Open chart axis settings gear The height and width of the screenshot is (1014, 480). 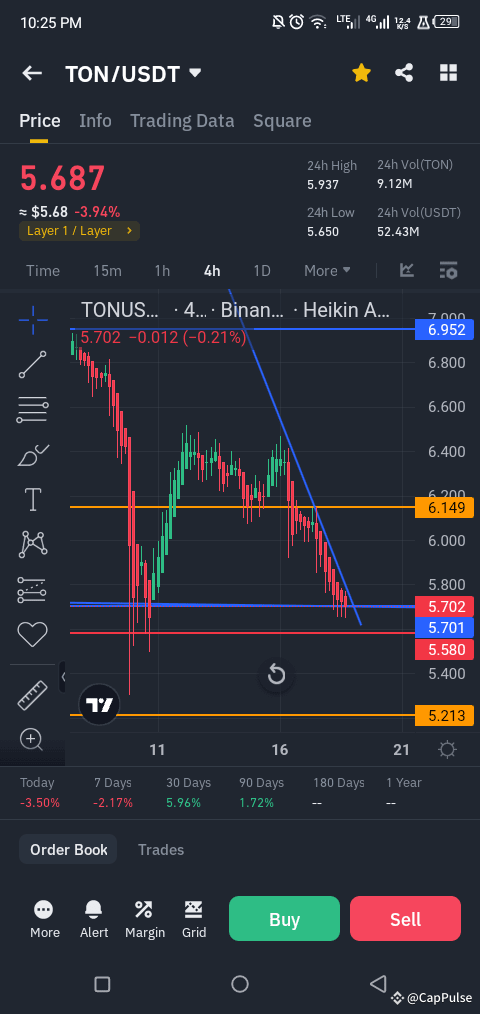(447, 750)
